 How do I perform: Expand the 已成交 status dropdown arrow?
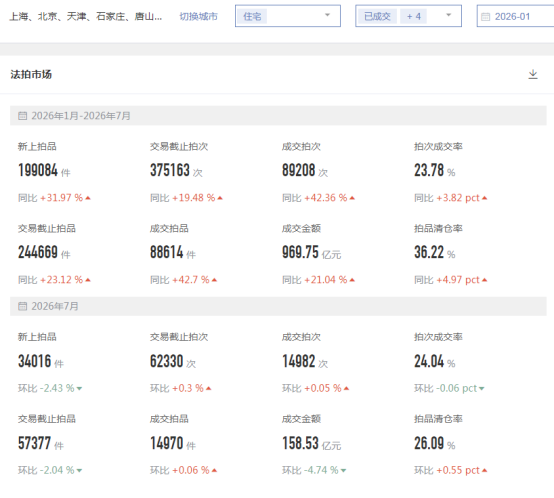449,15
